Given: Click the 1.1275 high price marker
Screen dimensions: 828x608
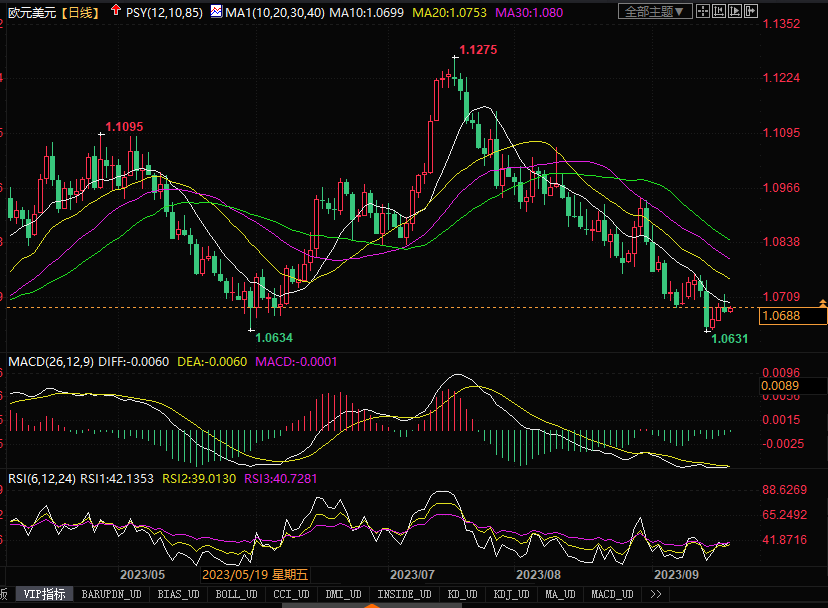Looking at the screenshot, I should [478, 49].
